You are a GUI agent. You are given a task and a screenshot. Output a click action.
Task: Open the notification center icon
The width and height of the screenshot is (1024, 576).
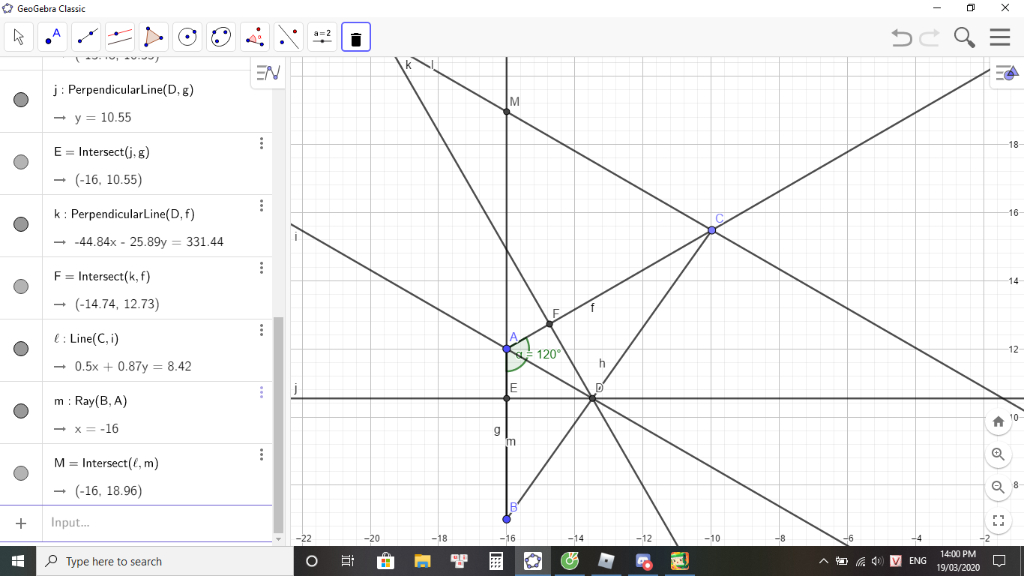tap(999, 561)
